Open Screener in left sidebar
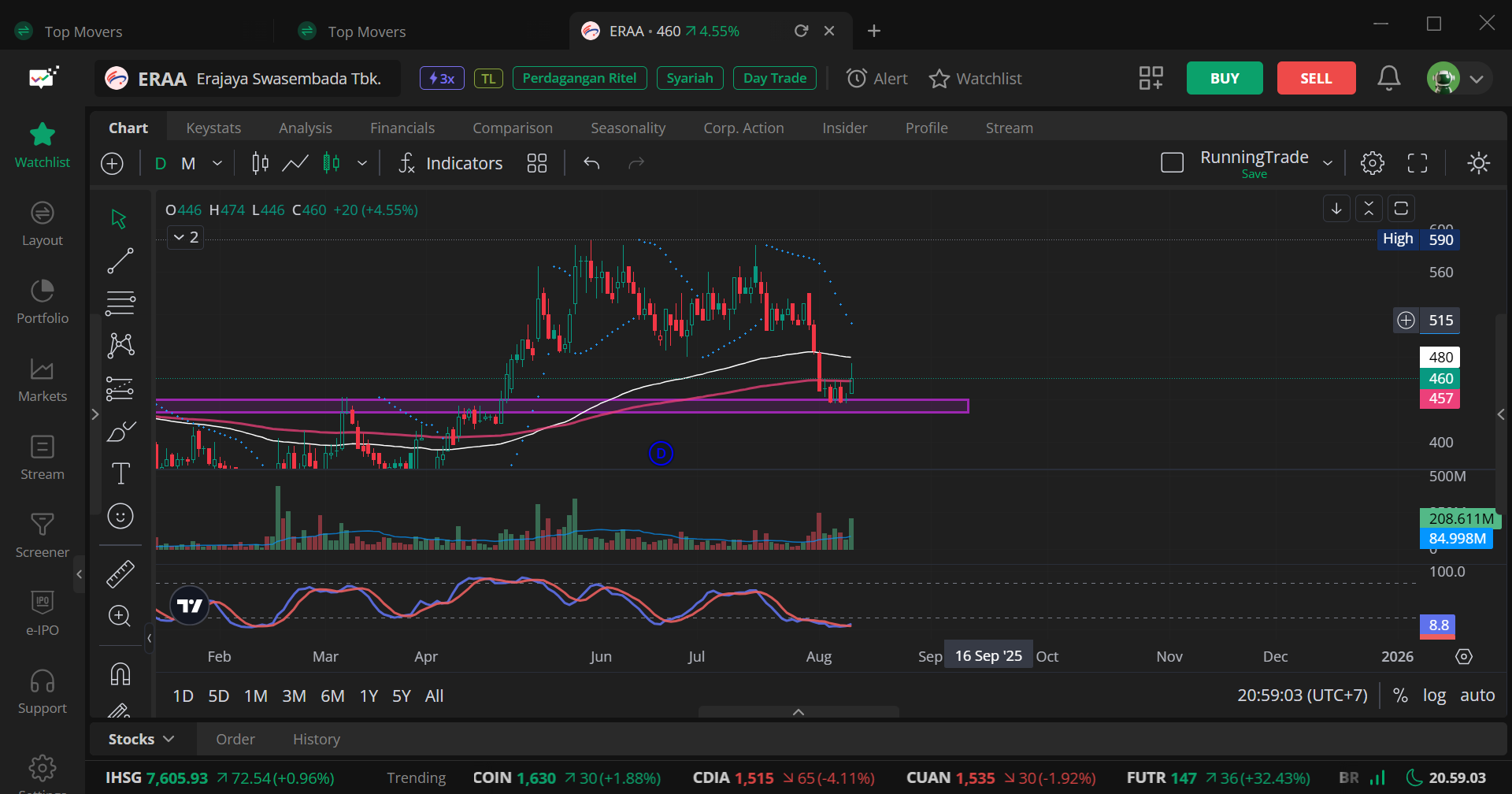This screenshot has width=1512, height=794. [43, 536]
